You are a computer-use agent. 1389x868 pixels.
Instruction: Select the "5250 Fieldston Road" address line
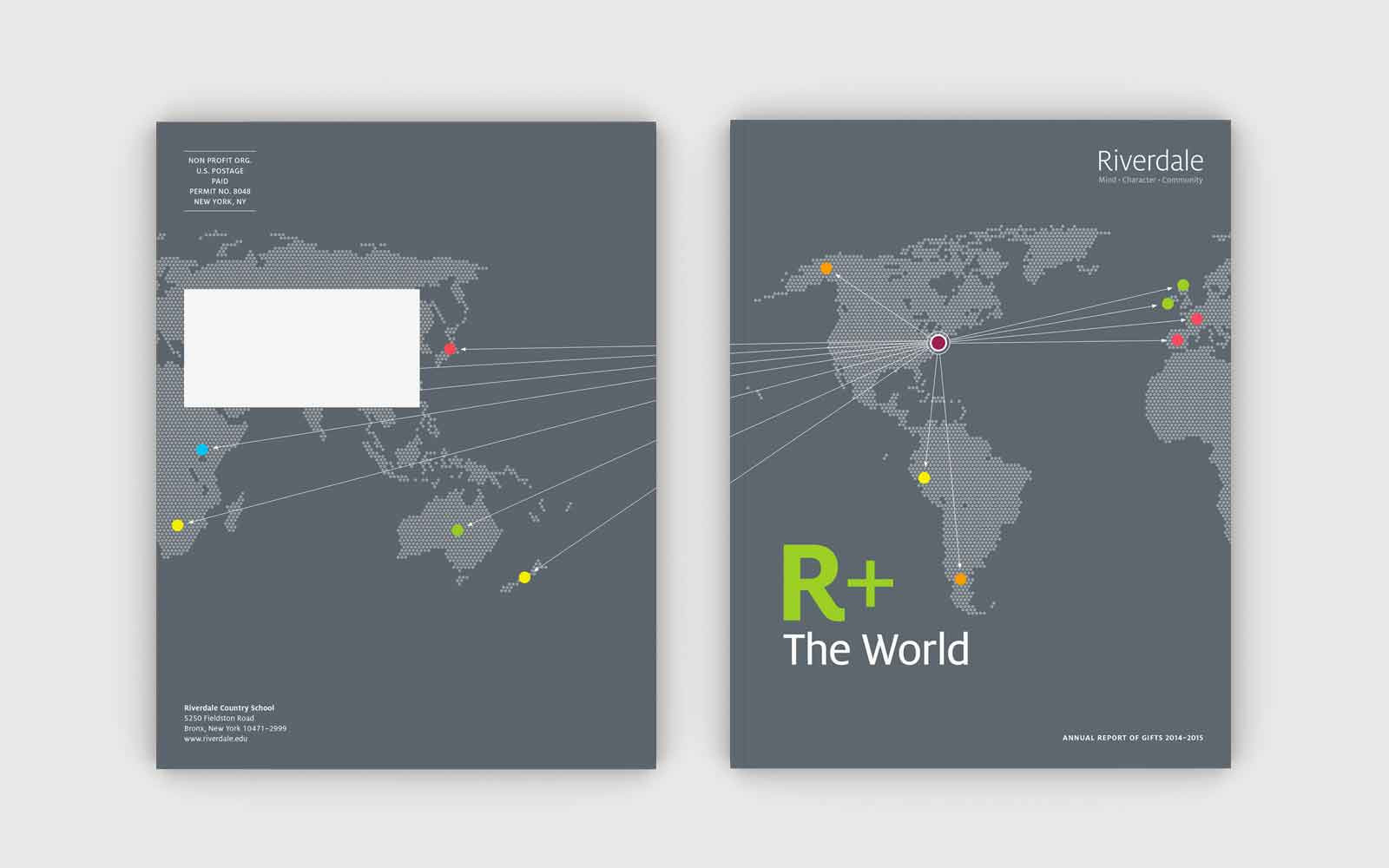(x=220, y=719)
